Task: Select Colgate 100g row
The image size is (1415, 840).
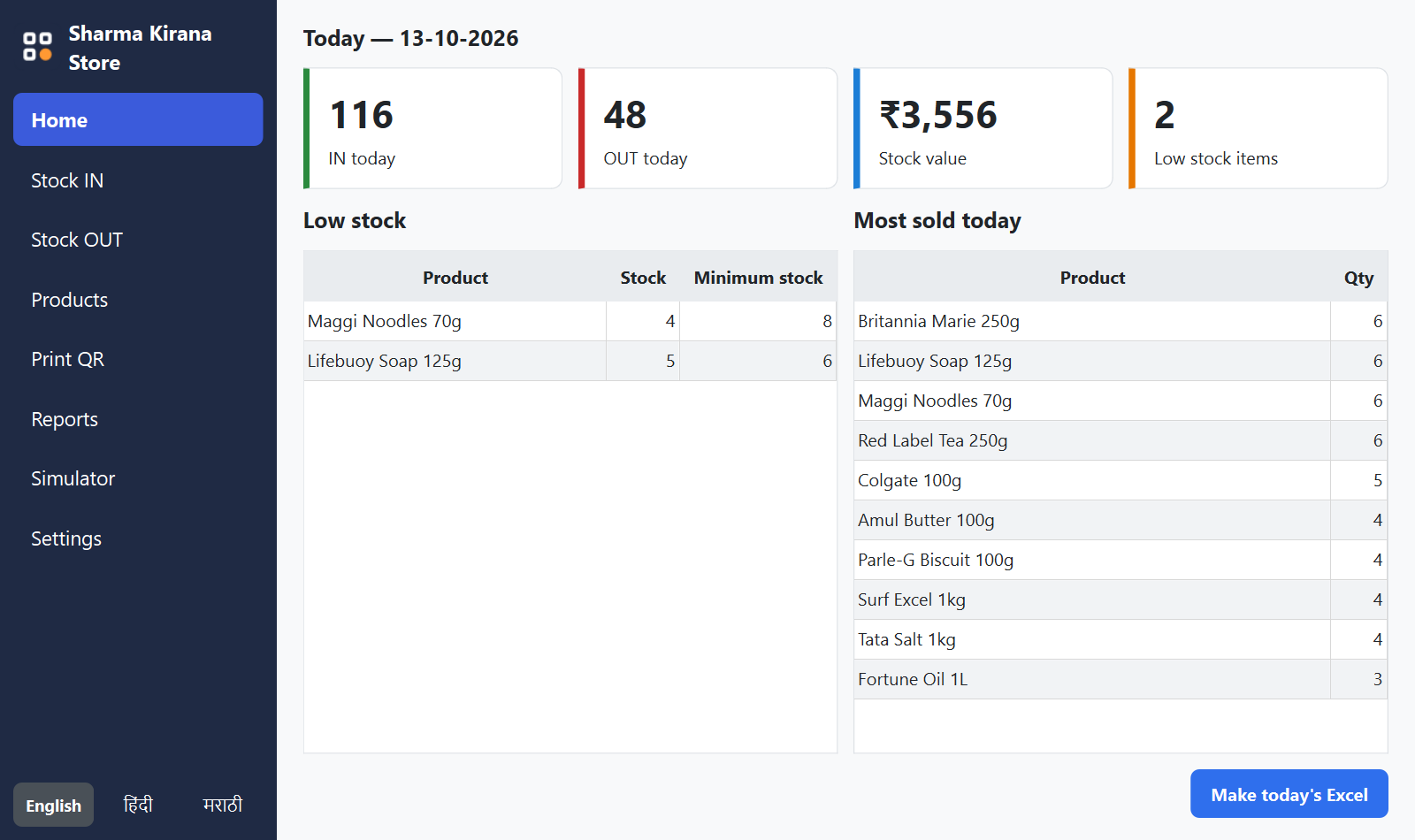Action: 1121,480
